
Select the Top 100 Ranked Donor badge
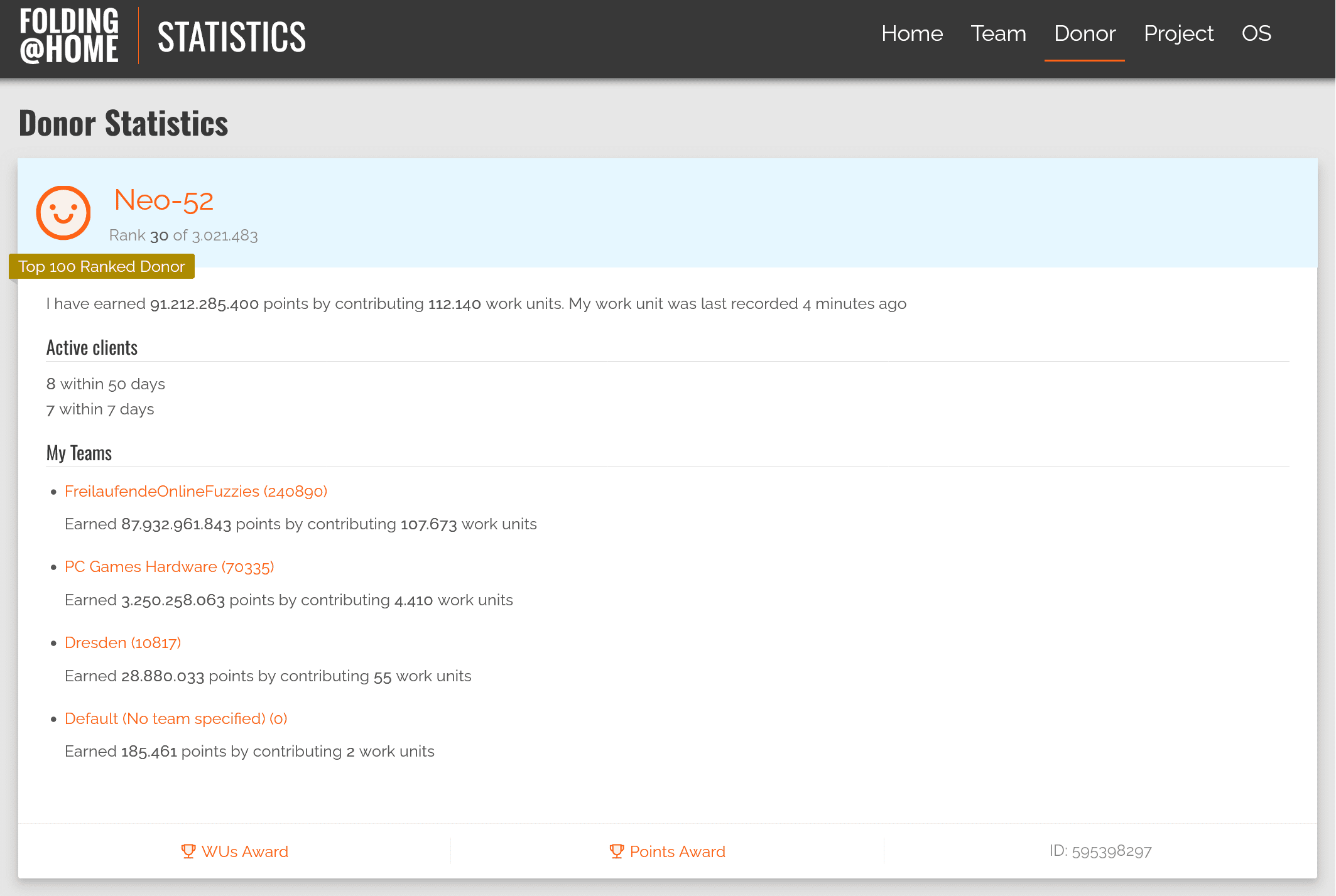(x=101, y=266)
